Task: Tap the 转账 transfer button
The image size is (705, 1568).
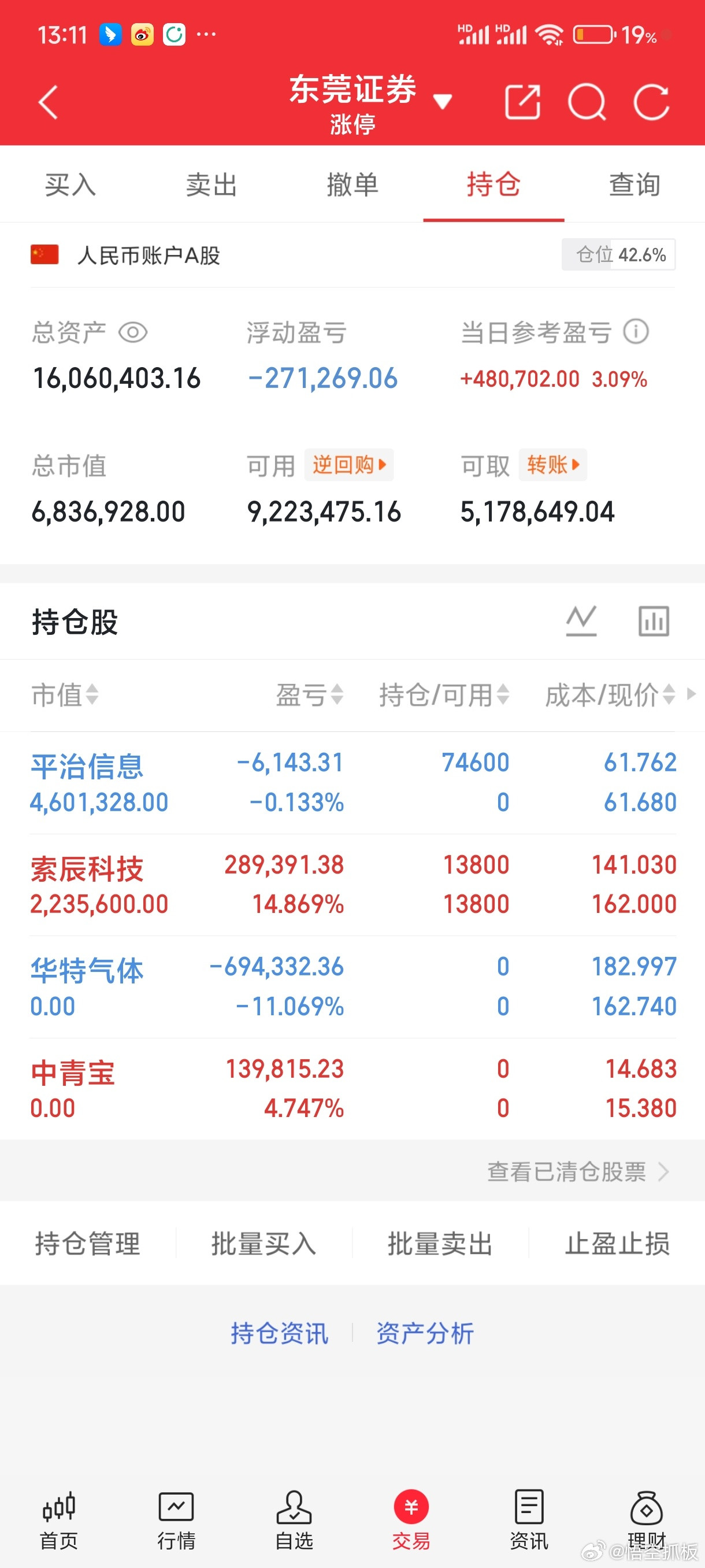Action: [x=552, y=465]
